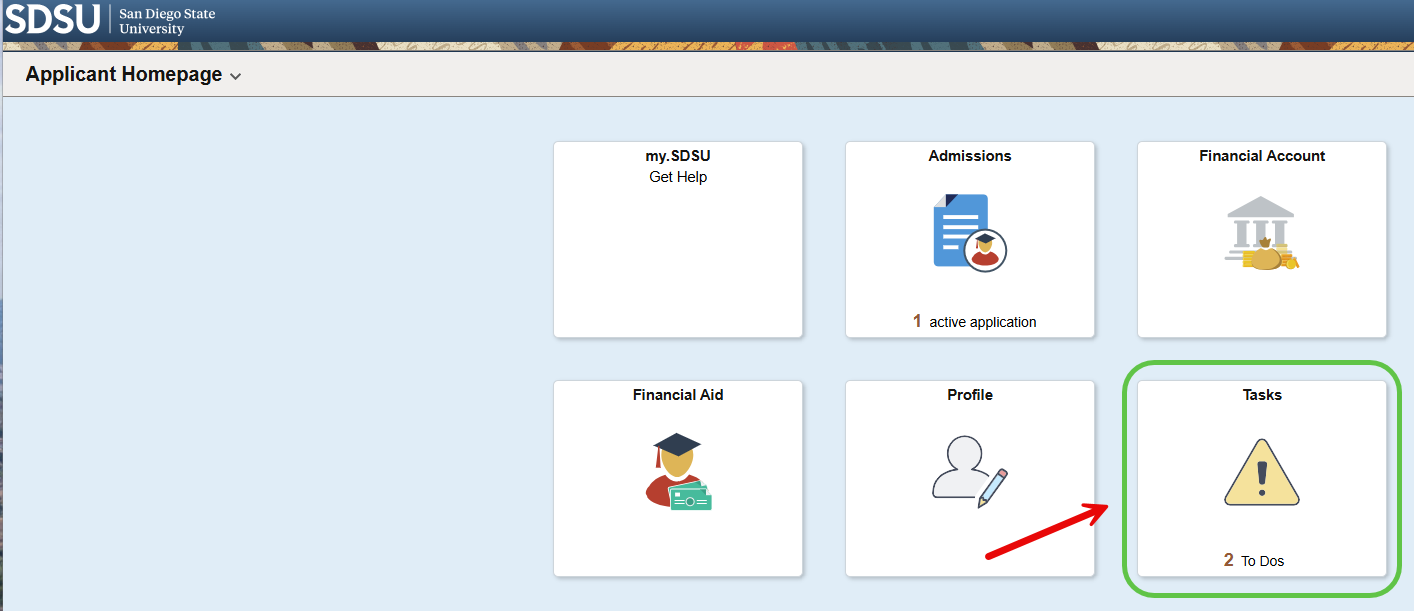The image size is (1414, 611).
Task: Click the Admissions document graduate icon
Action: click(969, 233)
